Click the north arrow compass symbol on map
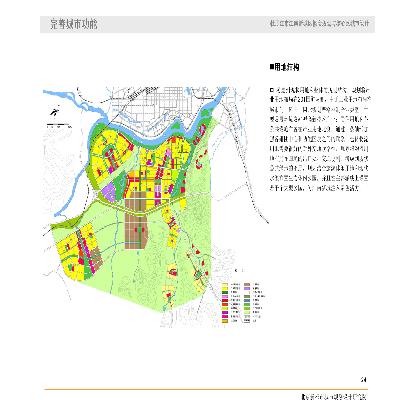400x410 pixels. tap(54, 112)
